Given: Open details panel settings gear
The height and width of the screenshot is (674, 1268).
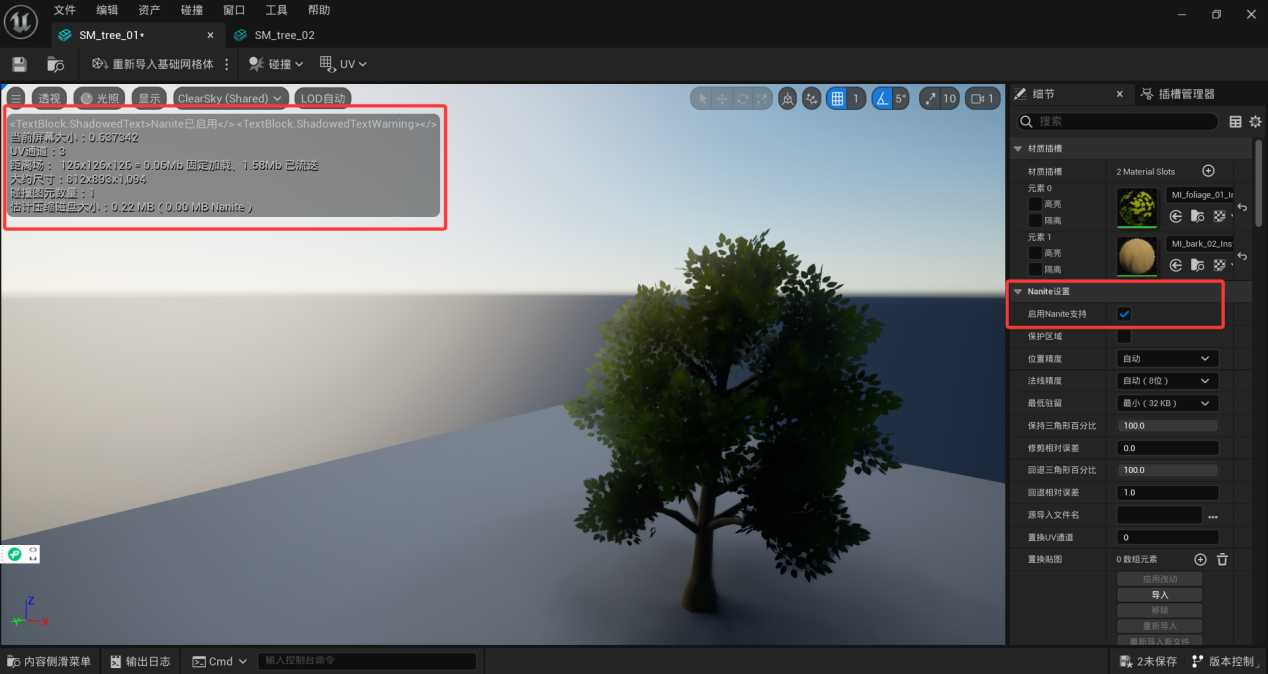Looking at the screenshot, I should tap(1255, 121).
